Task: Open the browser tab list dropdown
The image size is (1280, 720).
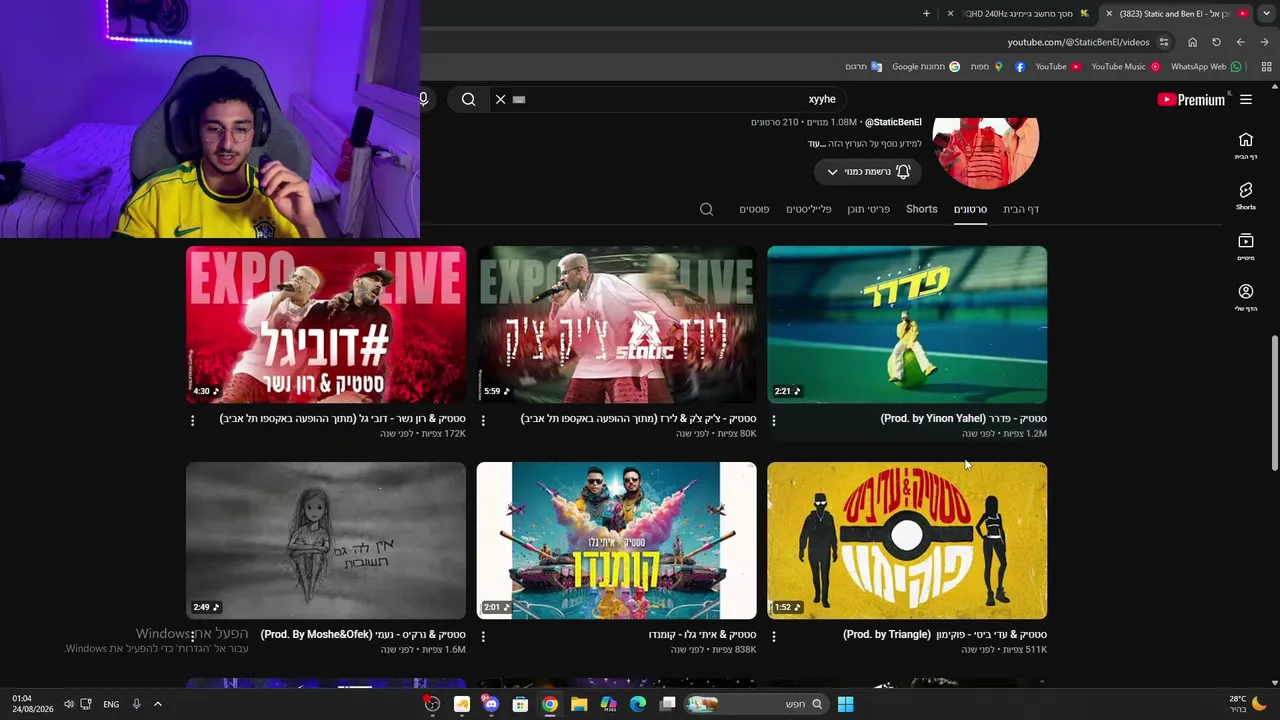Action: click(x=1266, y=13)
